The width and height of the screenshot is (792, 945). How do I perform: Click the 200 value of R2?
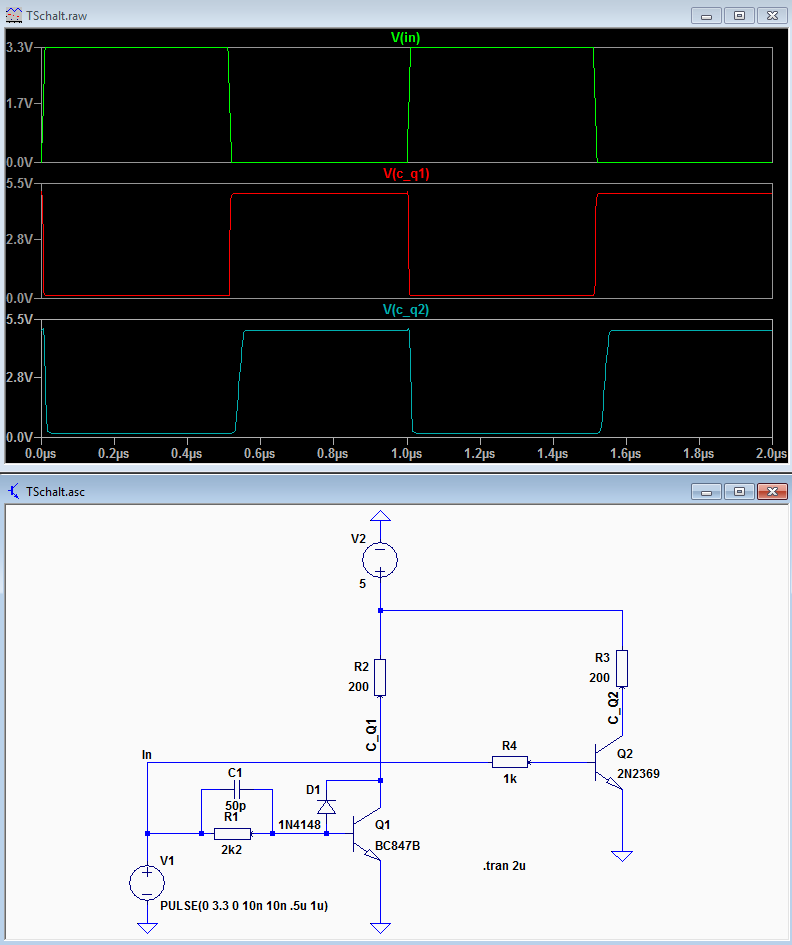coord(358,686)
